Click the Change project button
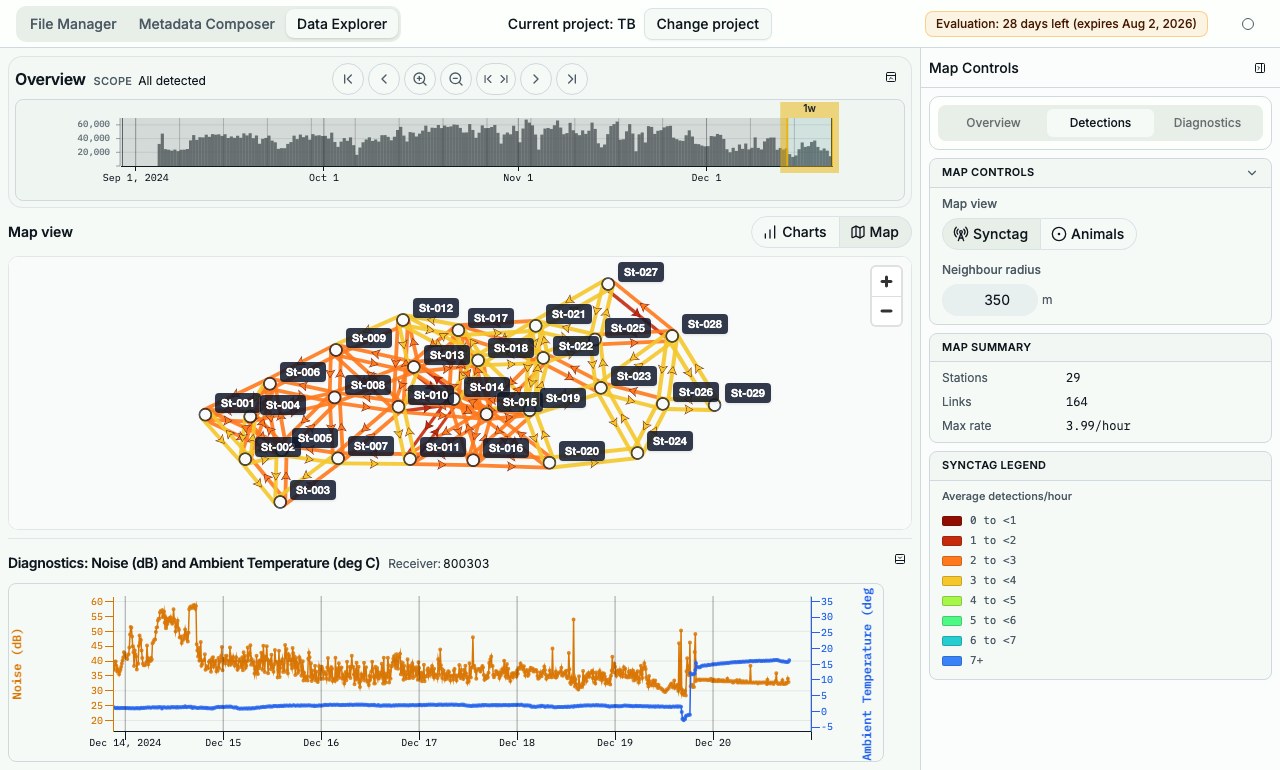This screenshot has height=770, width=1280. 708,24
